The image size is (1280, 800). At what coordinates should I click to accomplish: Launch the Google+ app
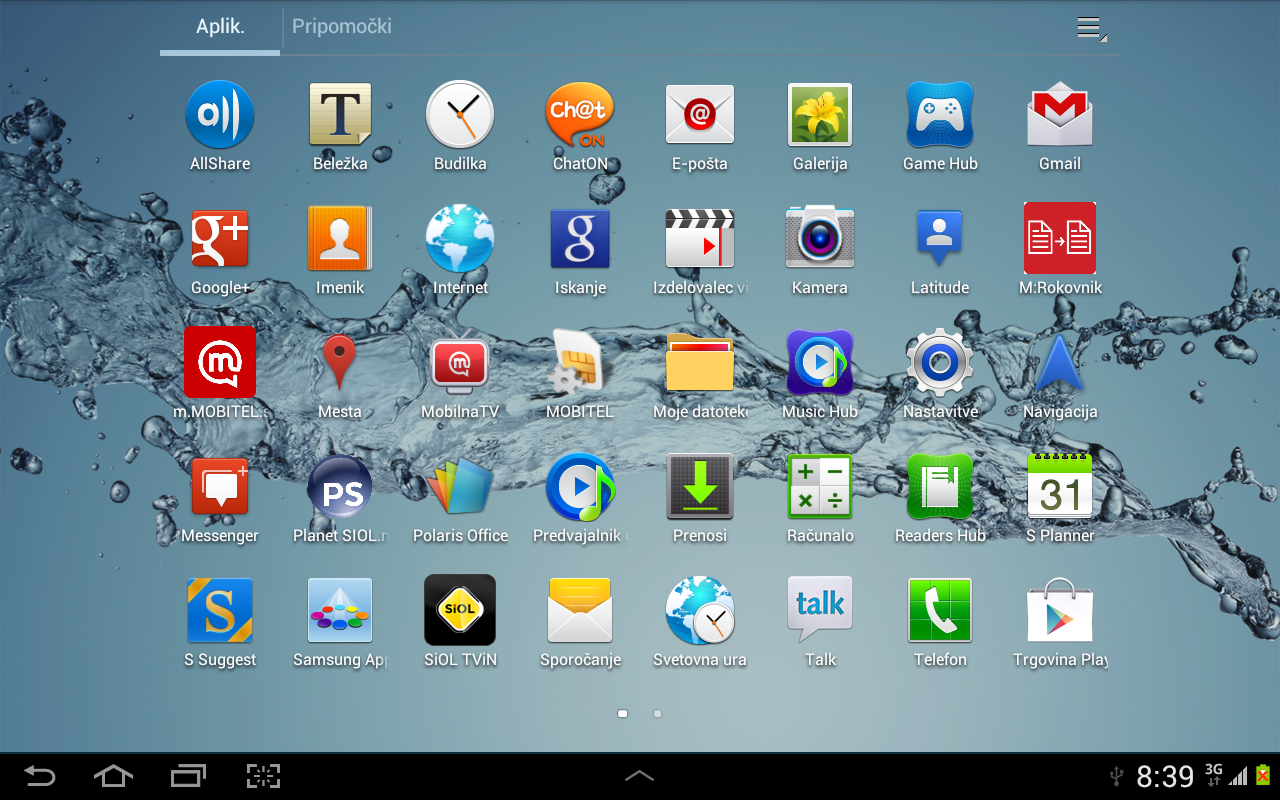tap(220, 239)
